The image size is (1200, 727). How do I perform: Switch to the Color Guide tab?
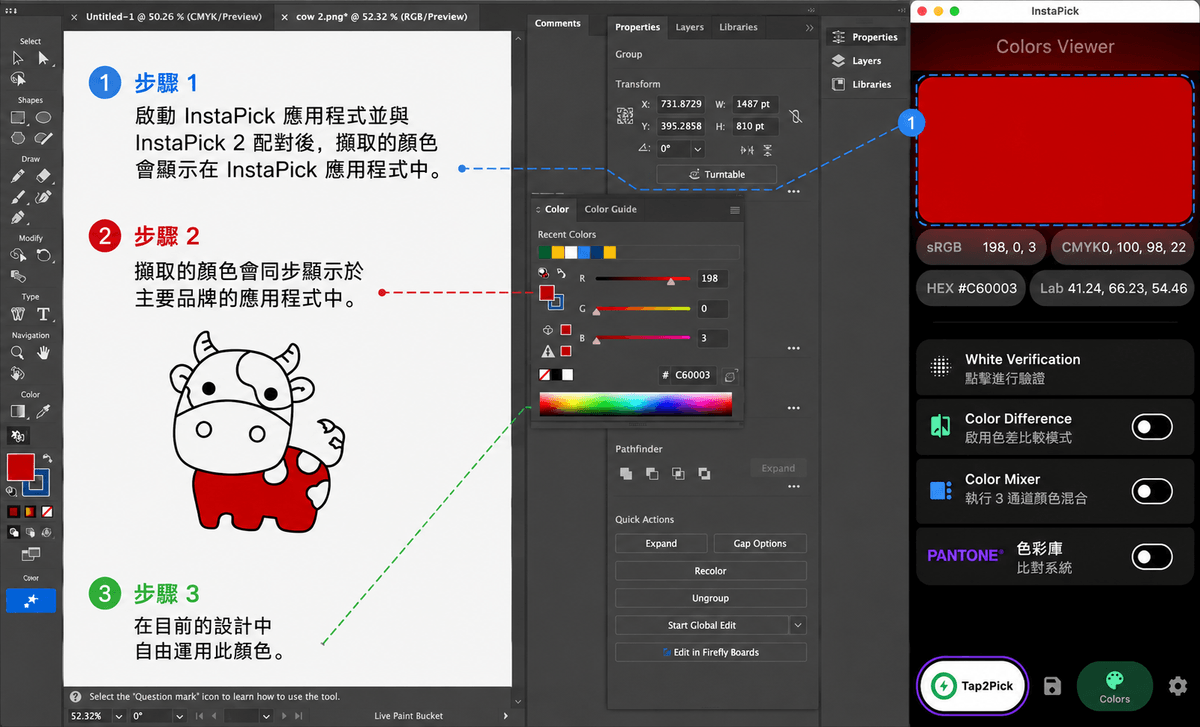(x=611, y=209)
